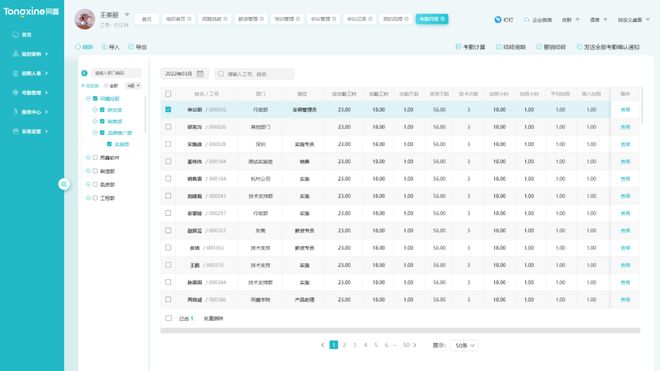Click the magnifier icon in the employee search box

tap(221, 74)
